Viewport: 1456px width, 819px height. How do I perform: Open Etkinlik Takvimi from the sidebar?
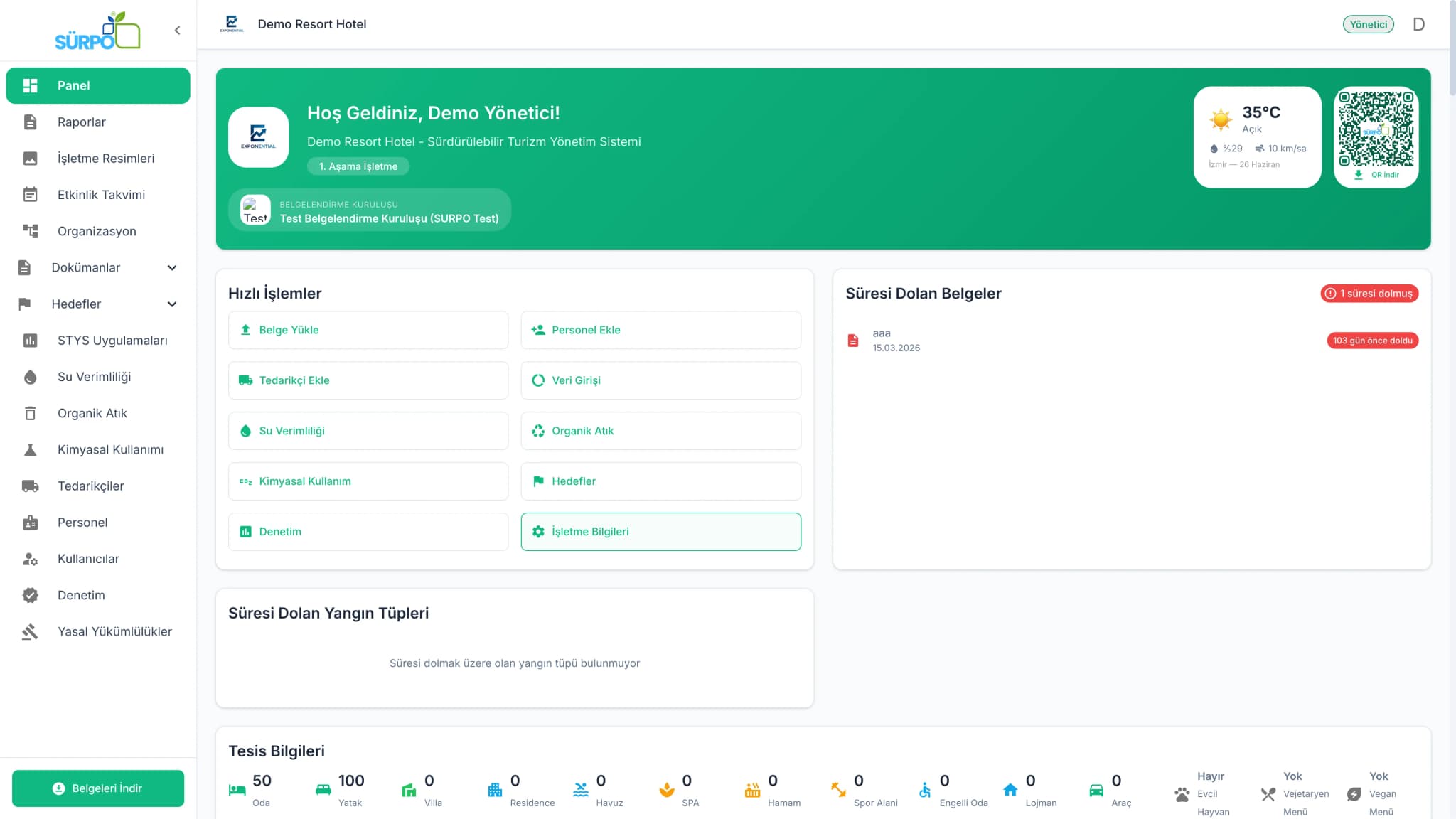[98, 195]
